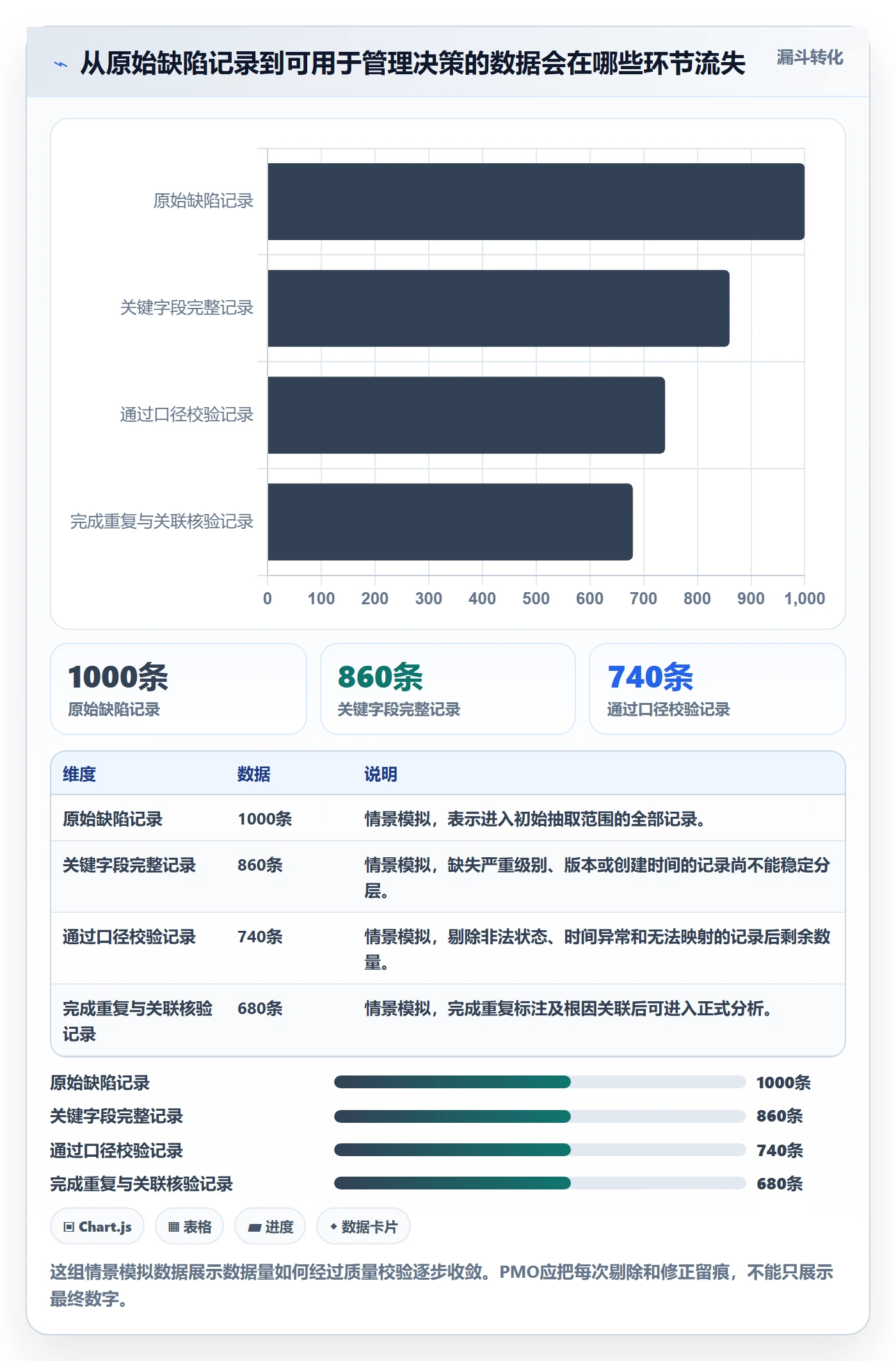Click the 1000条 value beside the first progress bar

pyautogui.click(x=783, y=1083)
